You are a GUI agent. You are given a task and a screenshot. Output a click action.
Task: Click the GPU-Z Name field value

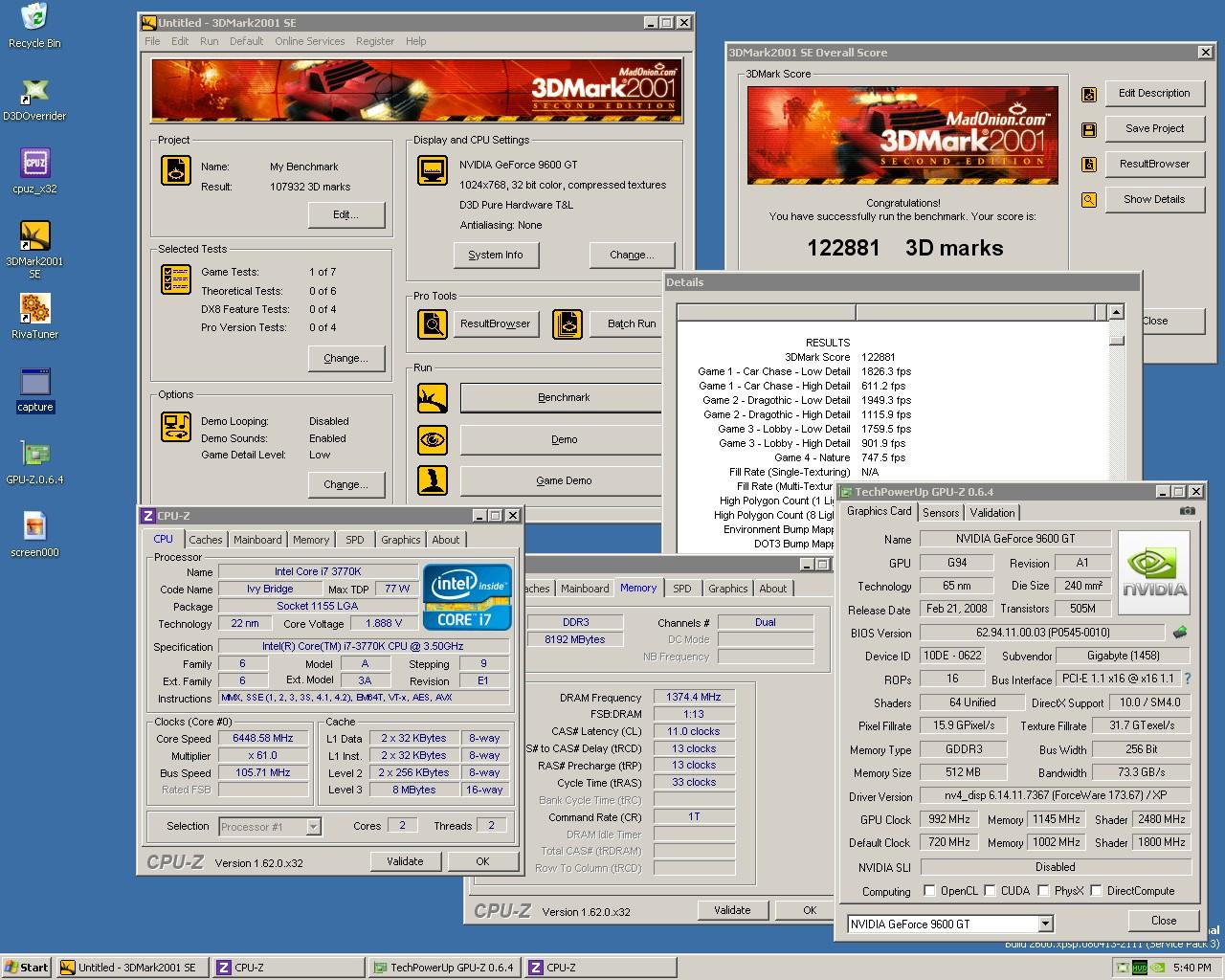pyautogui.click(x=1015, y=539)
